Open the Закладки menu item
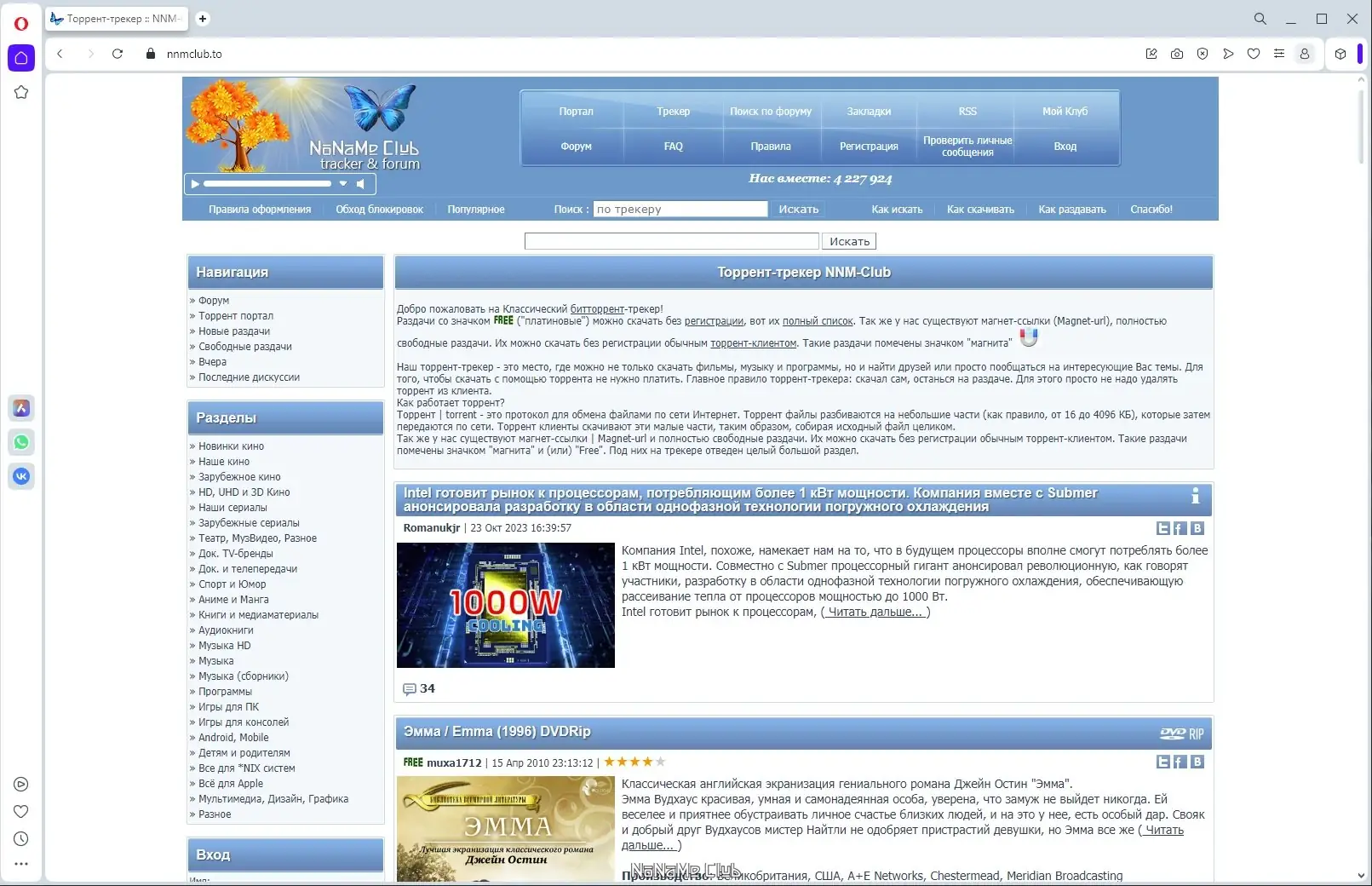 pyautogui.click(x=869, y=112)
